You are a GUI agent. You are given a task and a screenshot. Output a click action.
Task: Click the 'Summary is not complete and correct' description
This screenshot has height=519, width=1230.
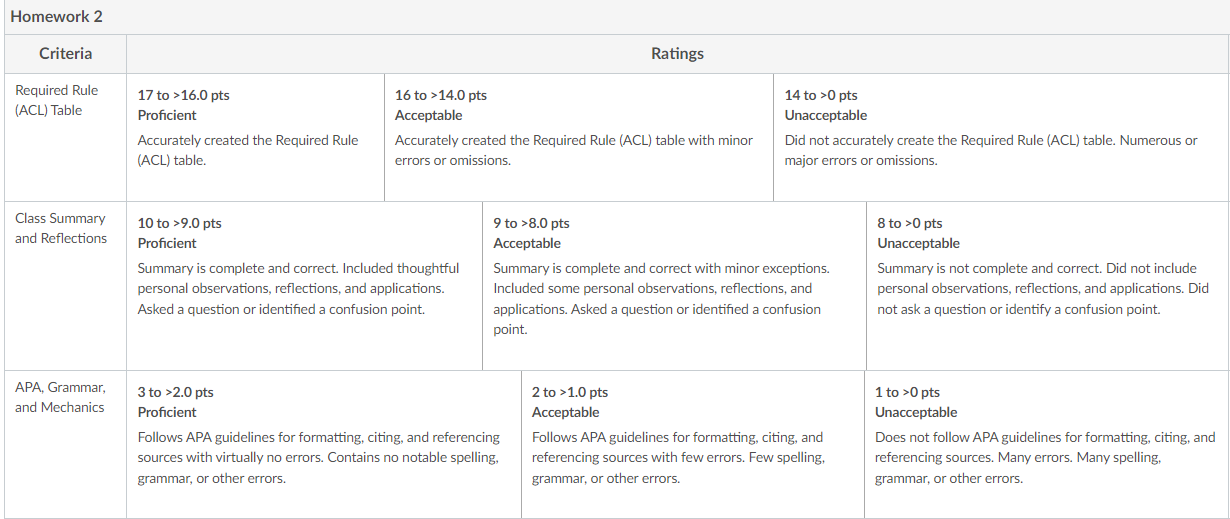(1043, 289)
